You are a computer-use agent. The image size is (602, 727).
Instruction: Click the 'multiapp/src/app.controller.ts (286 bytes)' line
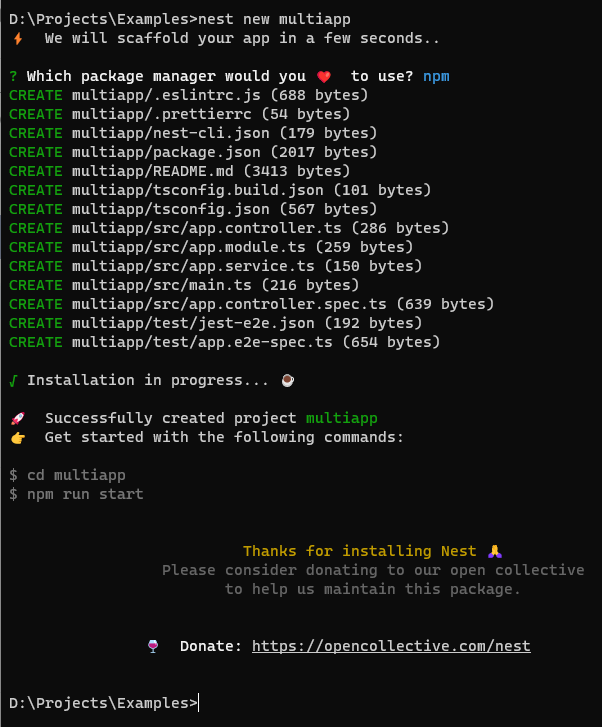[x=260, y=228]
